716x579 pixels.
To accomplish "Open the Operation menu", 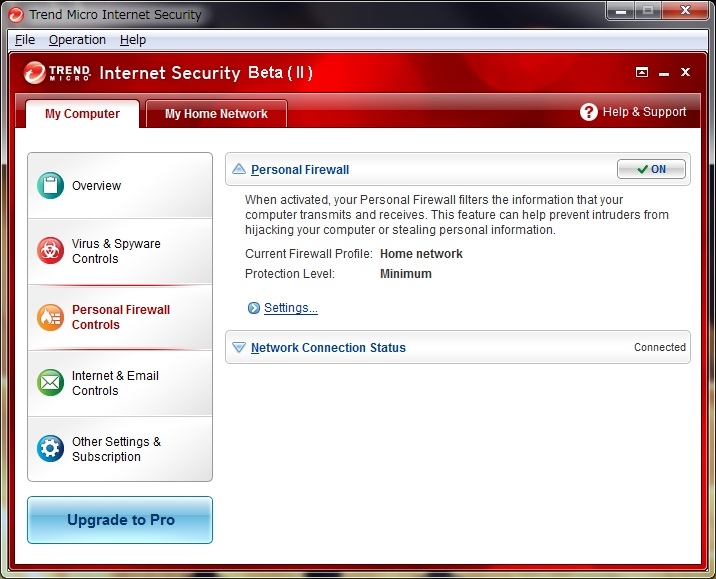I will pyautogui.click(x=77, y=40).
